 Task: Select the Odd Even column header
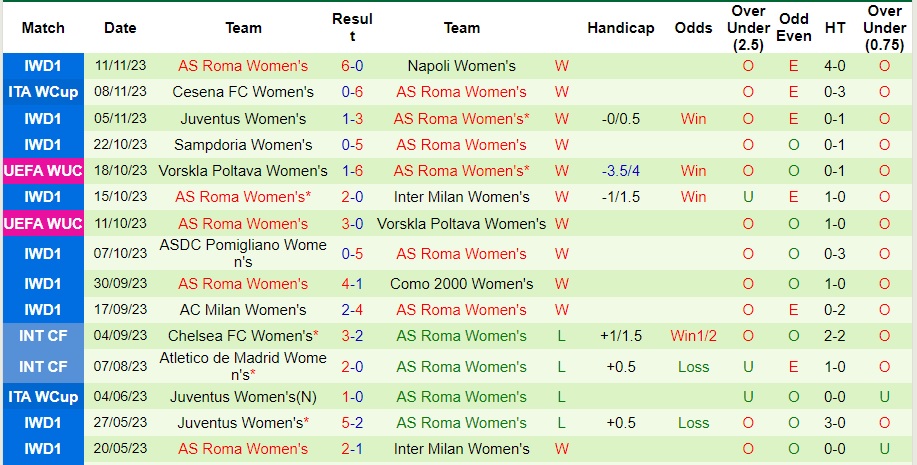(794, 28)
